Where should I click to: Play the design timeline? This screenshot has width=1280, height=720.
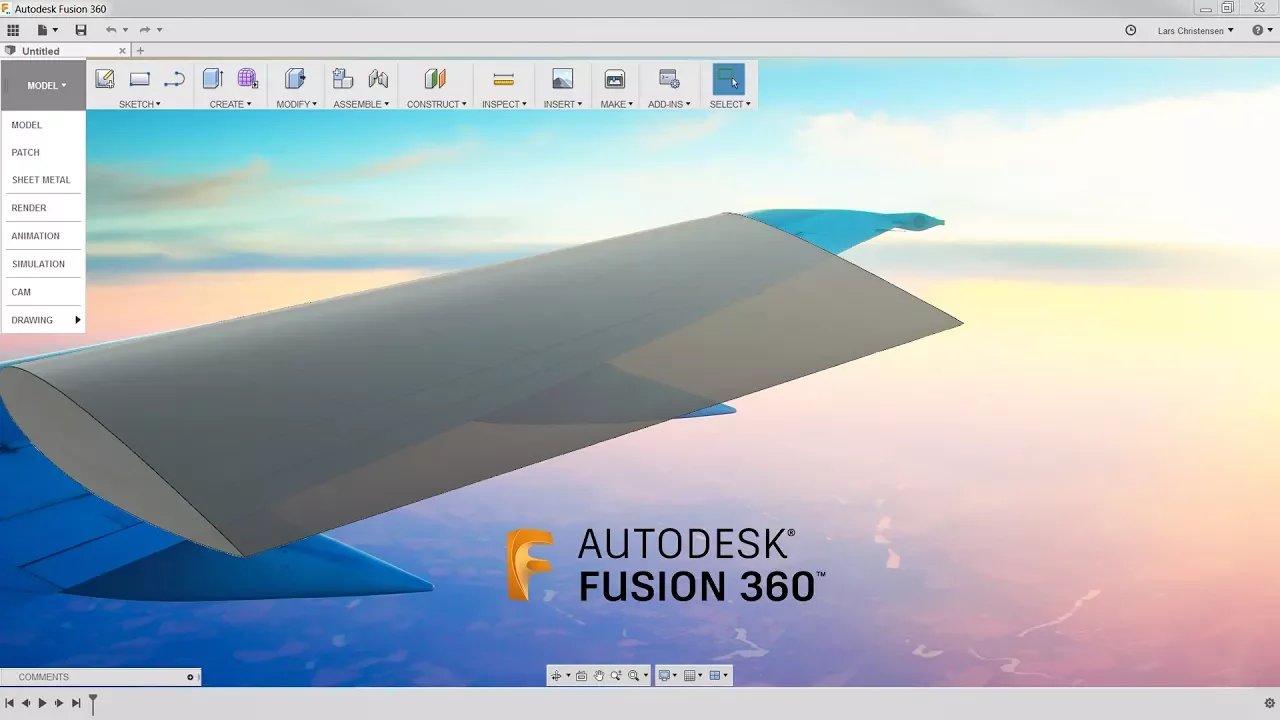pos(42,704)
